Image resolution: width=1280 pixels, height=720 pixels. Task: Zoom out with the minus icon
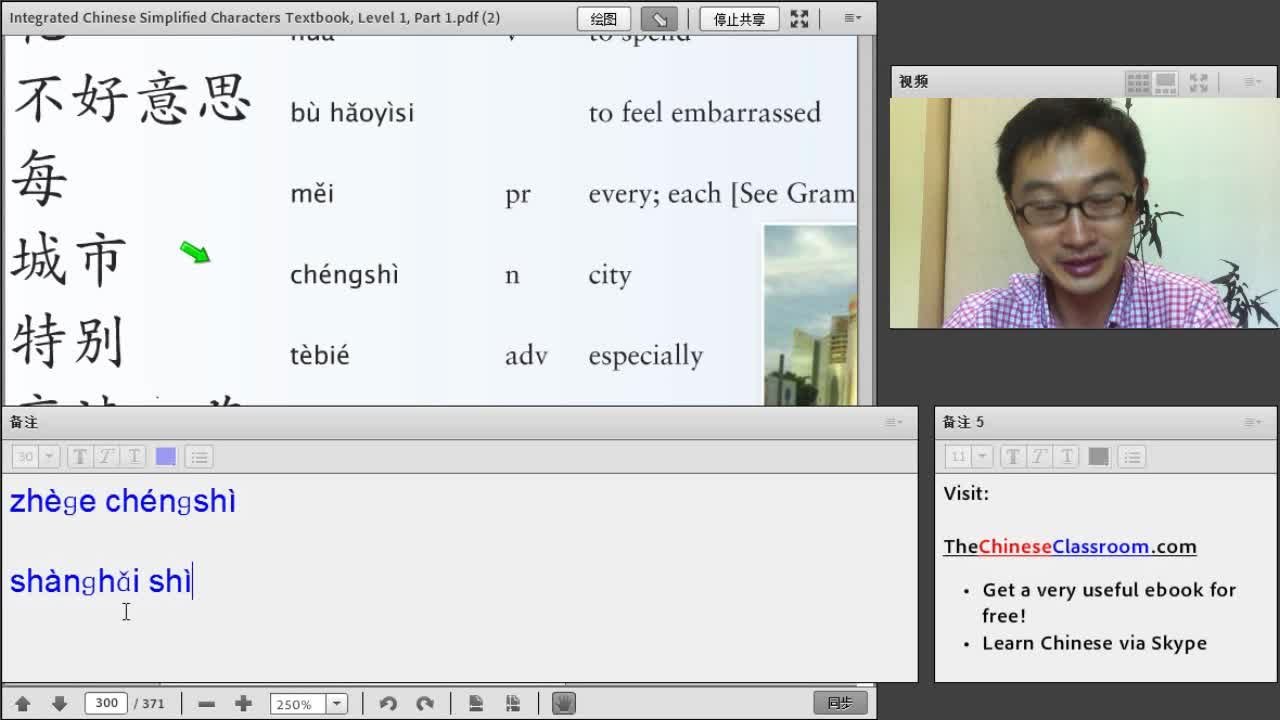pos(206,704)
